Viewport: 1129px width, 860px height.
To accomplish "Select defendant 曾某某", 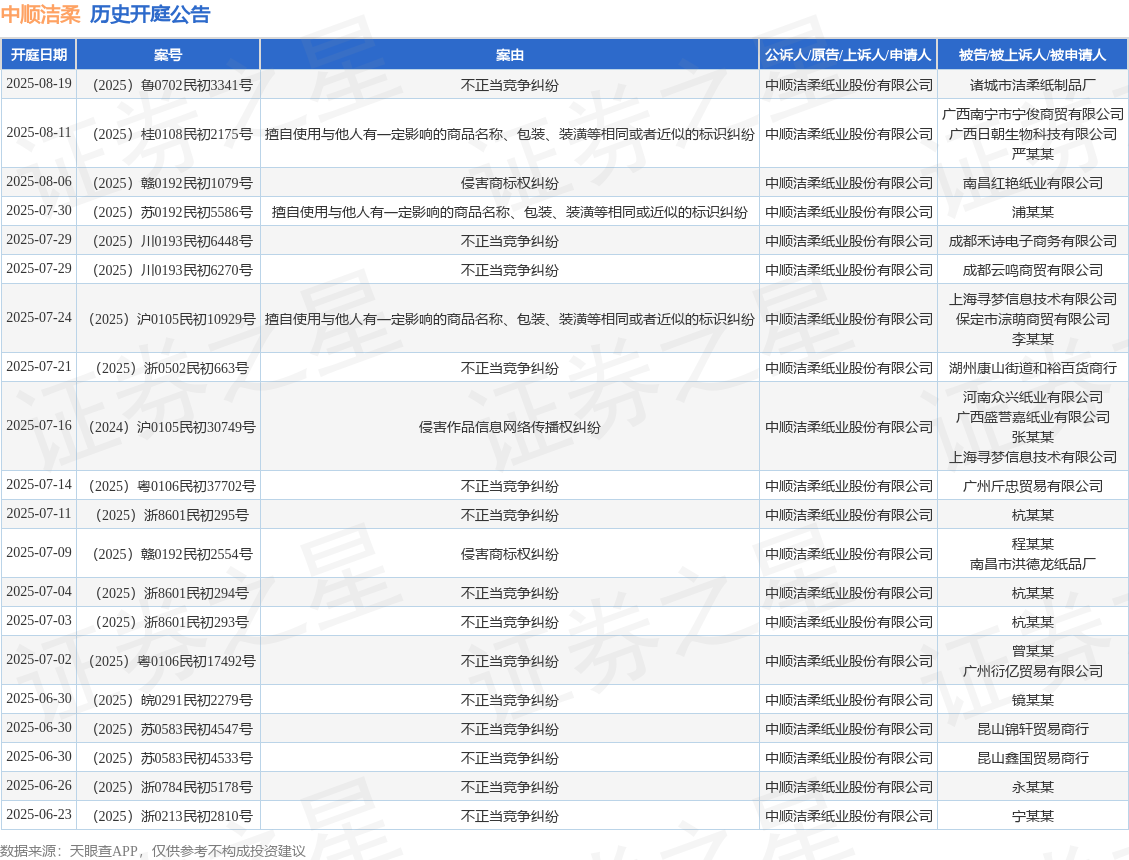I will (x=1033, y=651).
